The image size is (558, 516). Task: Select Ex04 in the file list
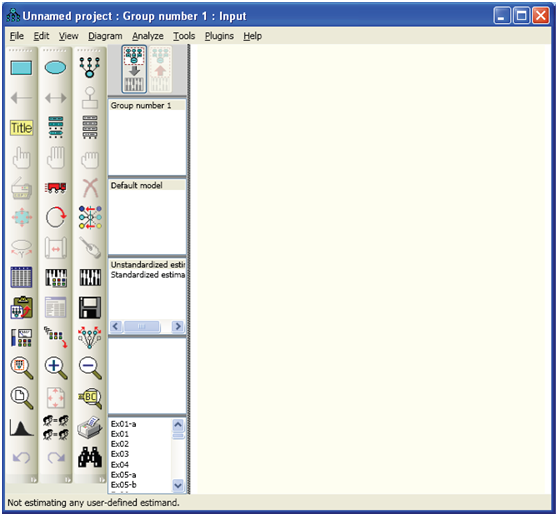point(120,465)
